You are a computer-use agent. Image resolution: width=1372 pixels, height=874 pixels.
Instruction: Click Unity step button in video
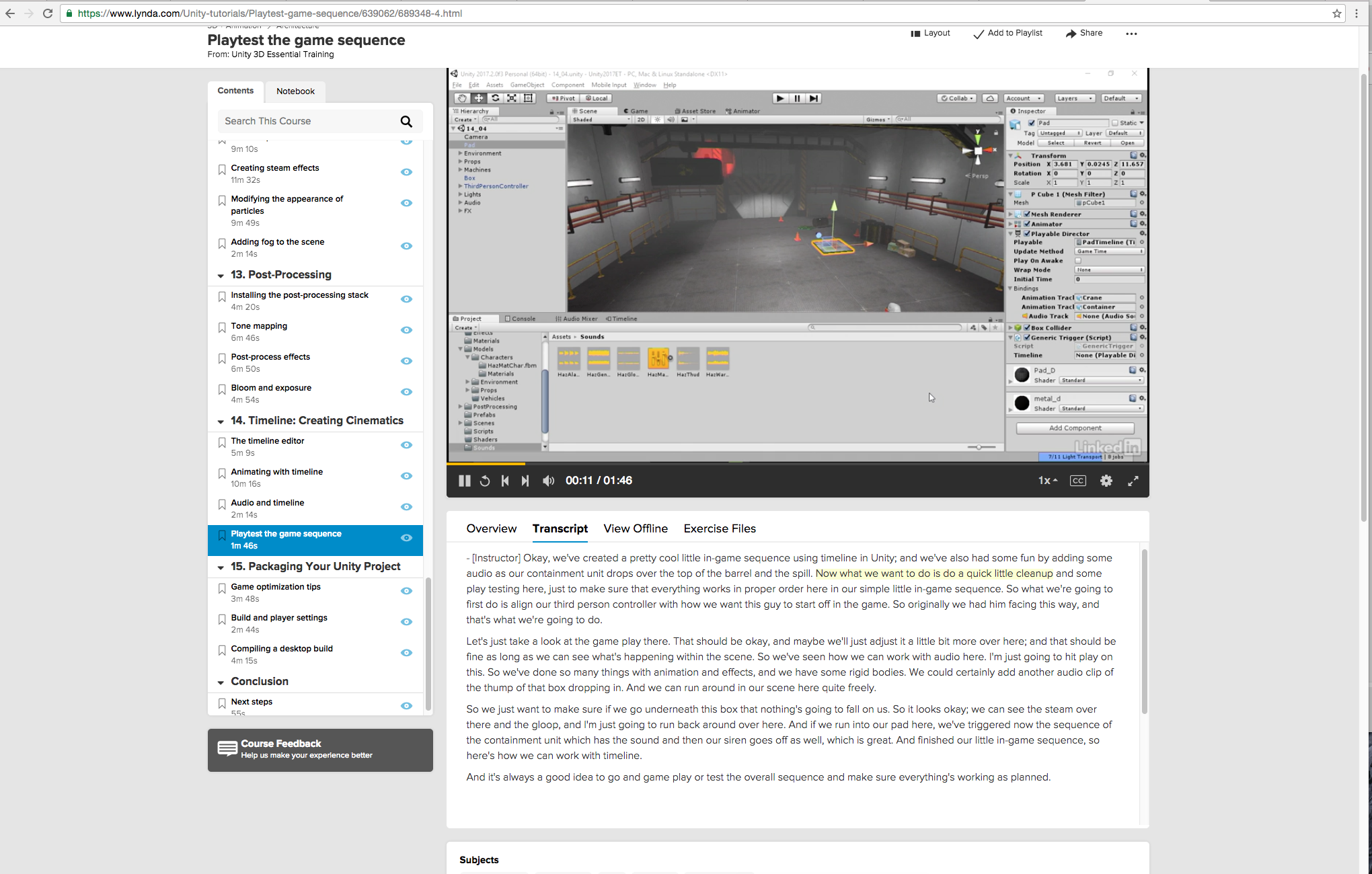point(814,98)
